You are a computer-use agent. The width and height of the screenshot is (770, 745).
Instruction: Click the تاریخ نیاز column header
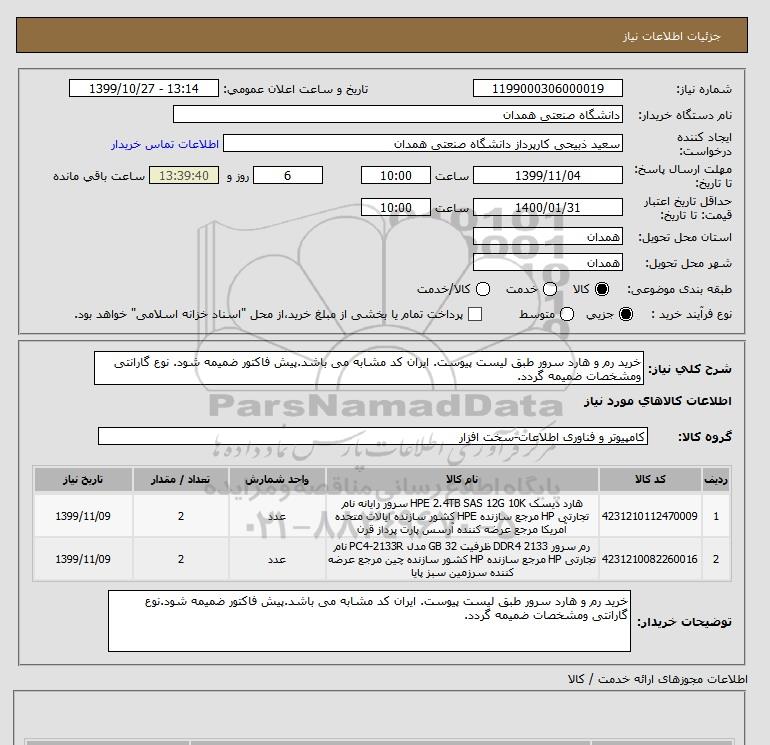point(83,480)
